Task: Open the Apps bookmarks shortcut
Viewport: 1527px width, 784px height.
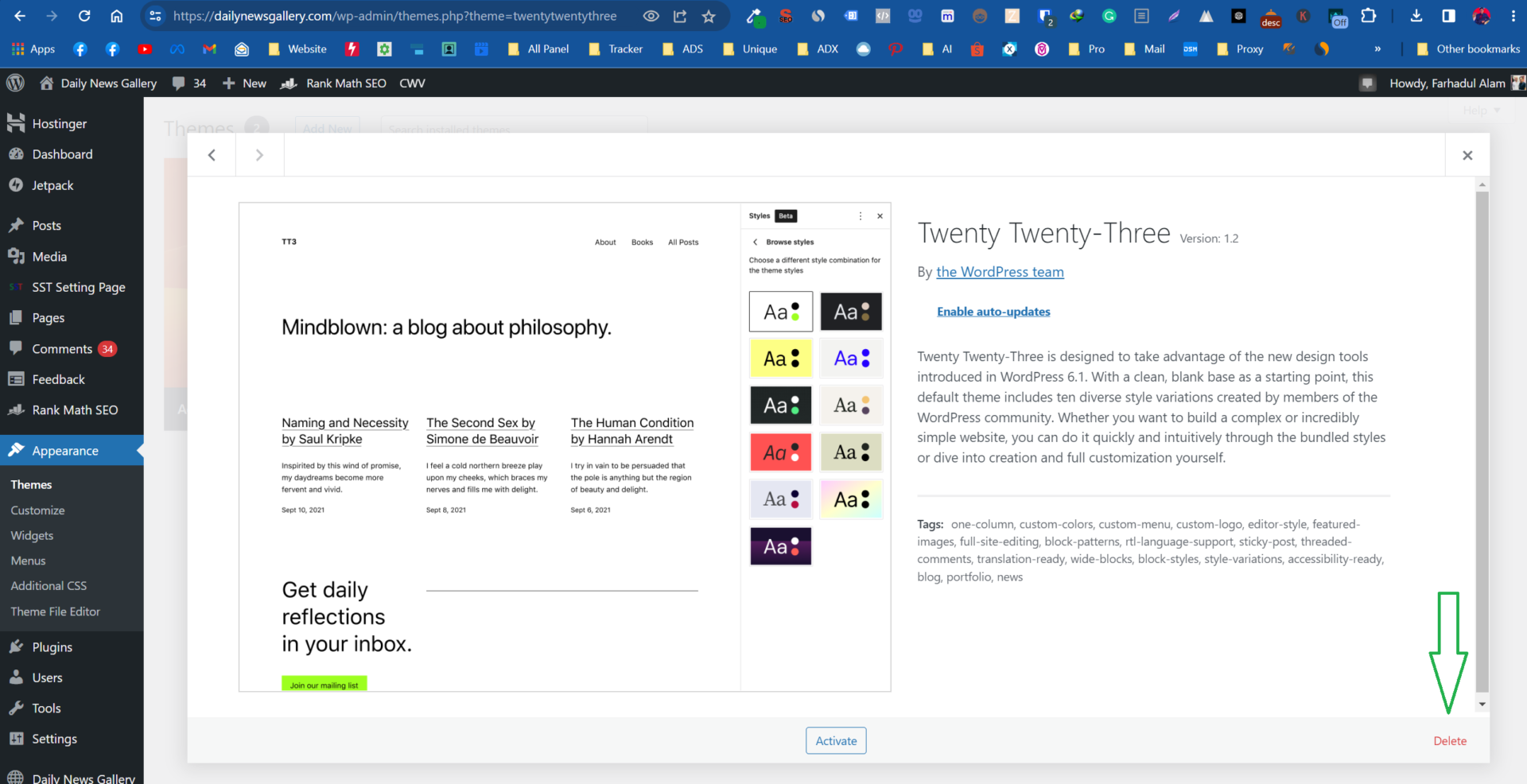Action: 33,49
